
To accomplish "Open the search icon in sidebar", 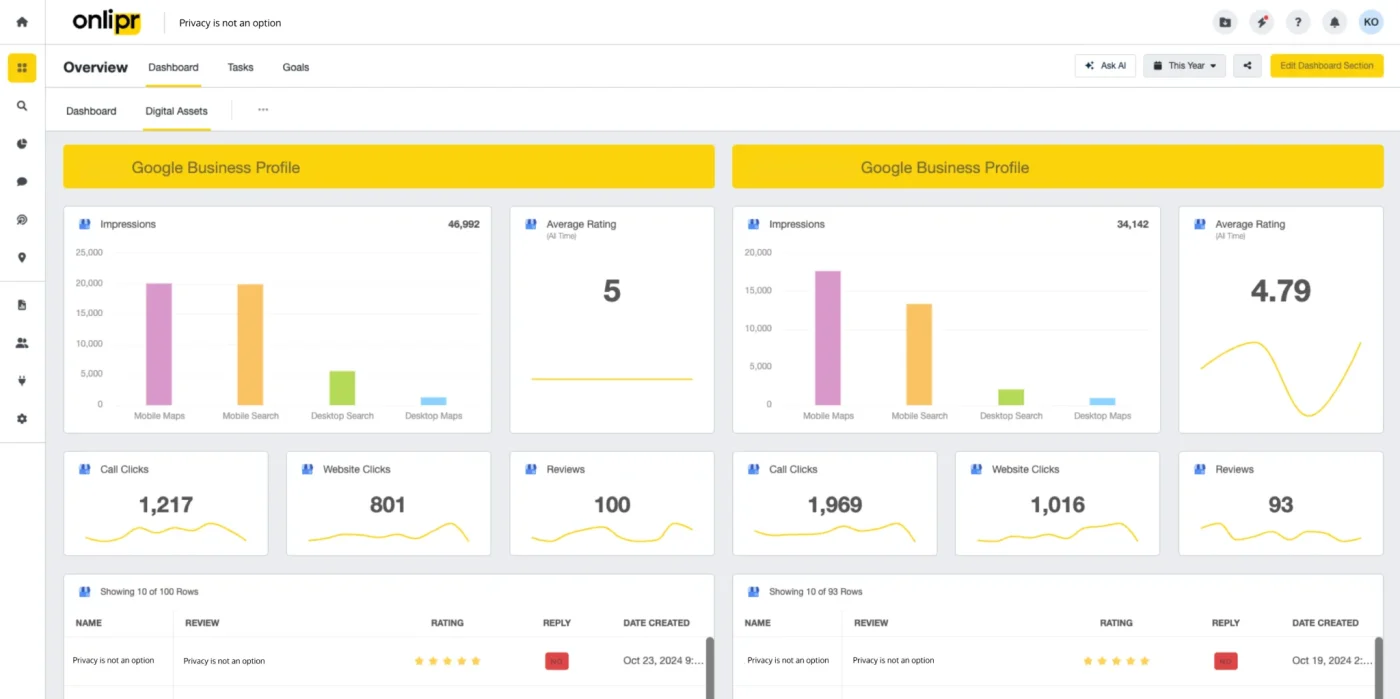I will click(x=22, y=105).
